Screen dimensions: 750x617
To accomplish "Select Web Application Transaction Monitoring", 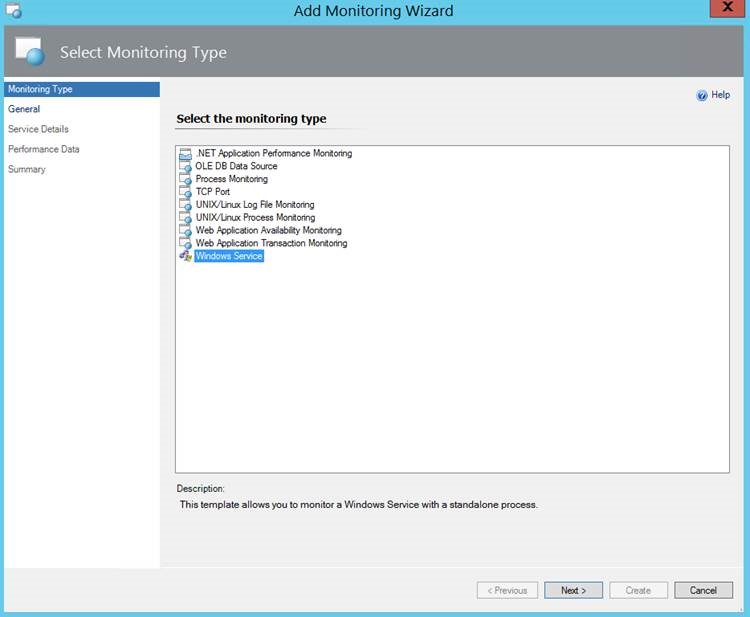I will tap(271, 243).
